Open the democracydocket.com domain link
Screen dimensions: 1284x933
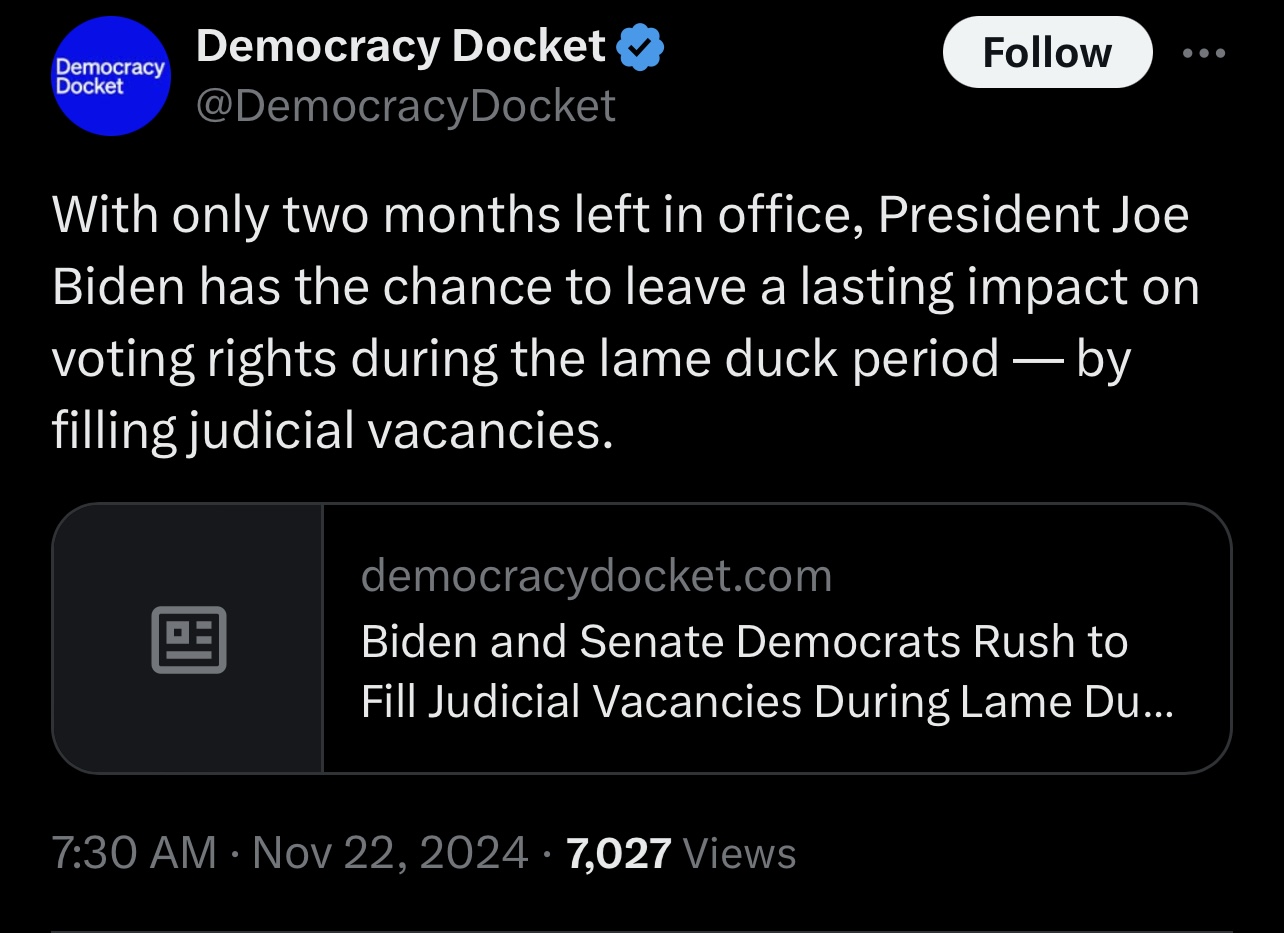coord(596,576)
